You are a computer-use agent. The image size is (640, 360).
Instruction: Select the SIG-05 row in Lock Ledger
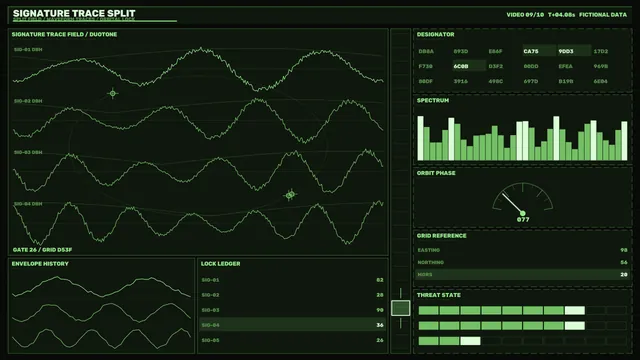(292, 340)
